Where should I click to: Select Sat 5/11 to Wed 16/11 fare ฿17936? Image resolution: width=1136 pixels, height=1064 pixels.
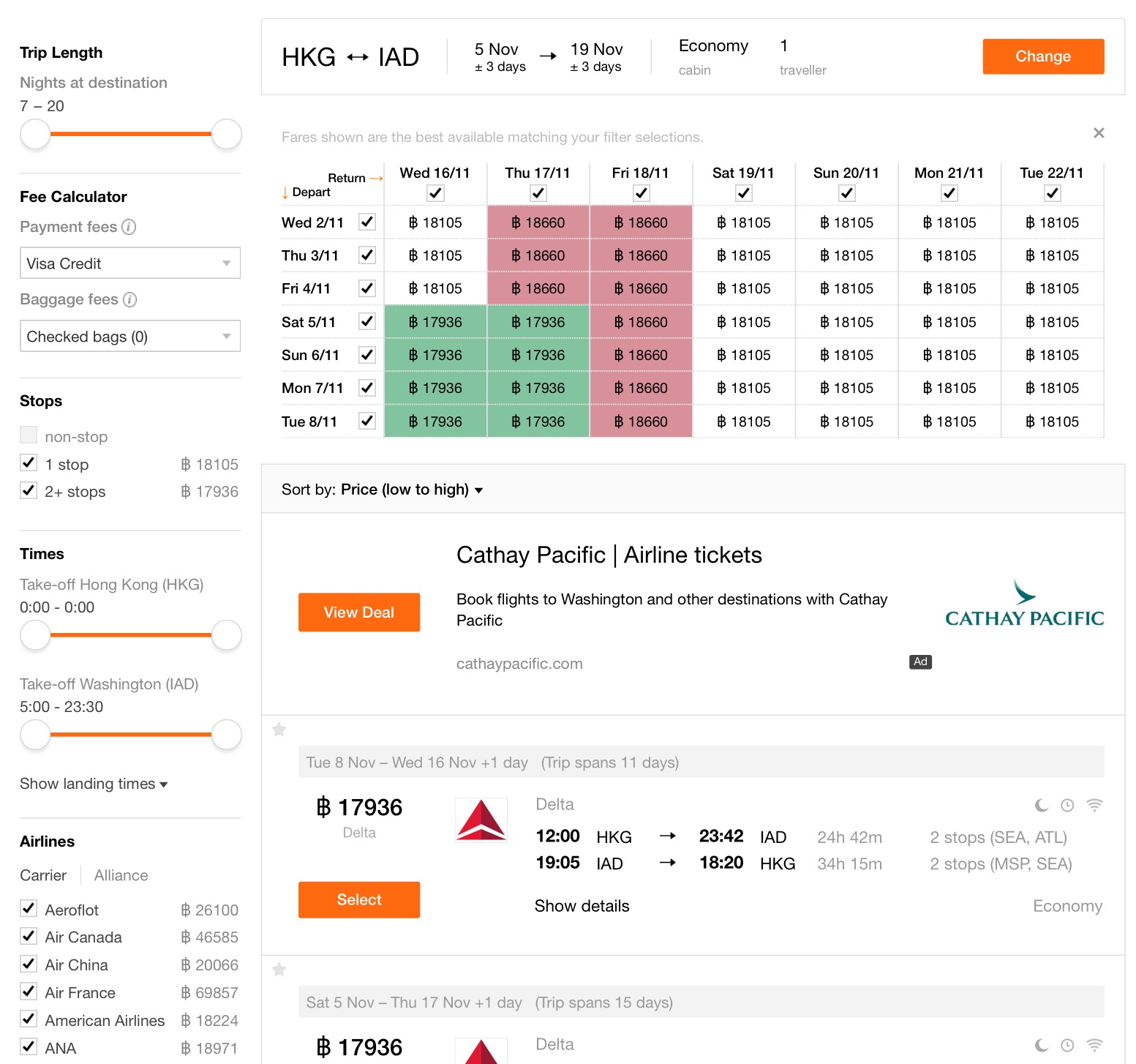coord(435,321)
